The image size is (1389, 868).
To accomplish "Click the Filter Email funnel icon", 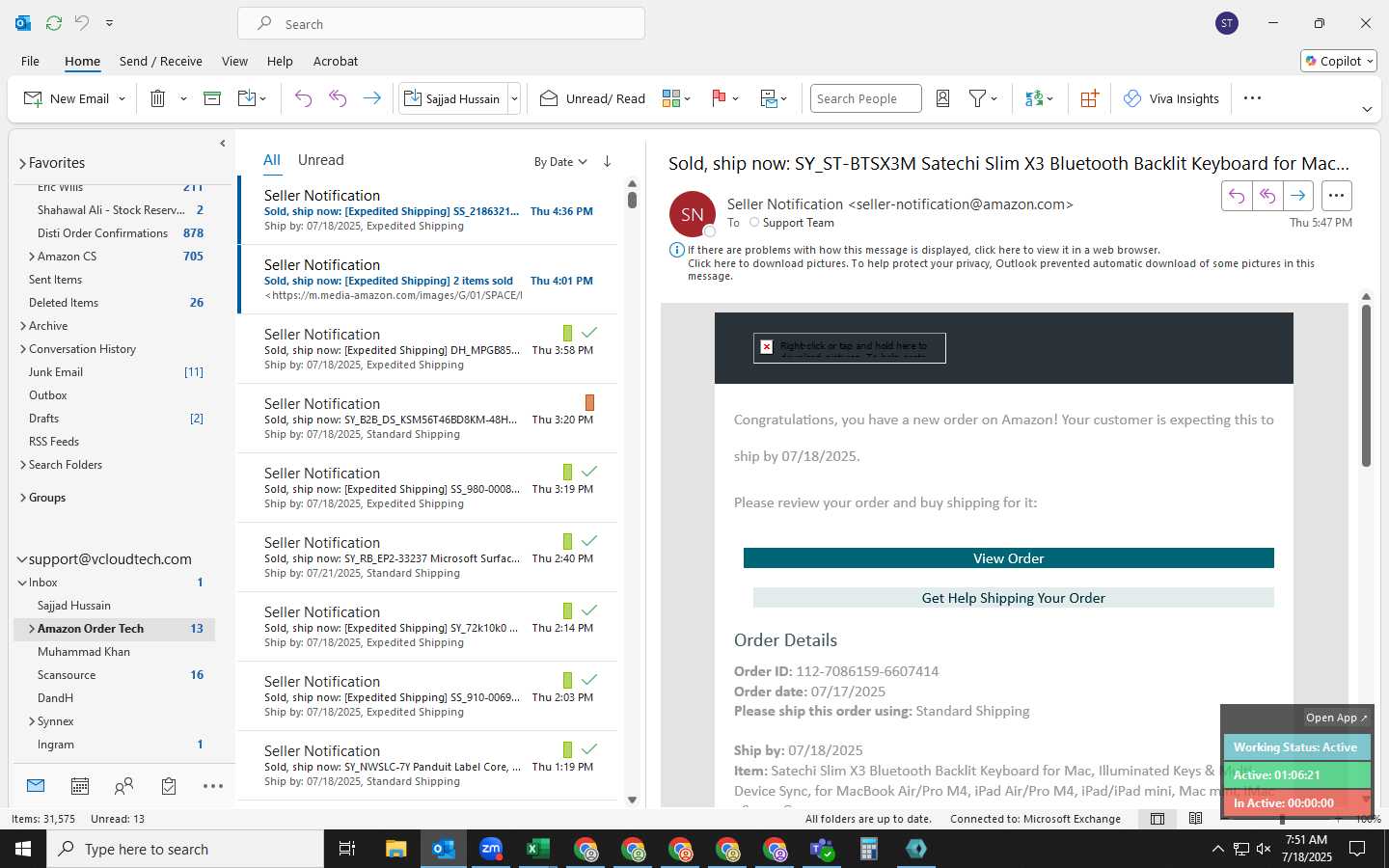I will pyautogui.click(x=977, y=98).
